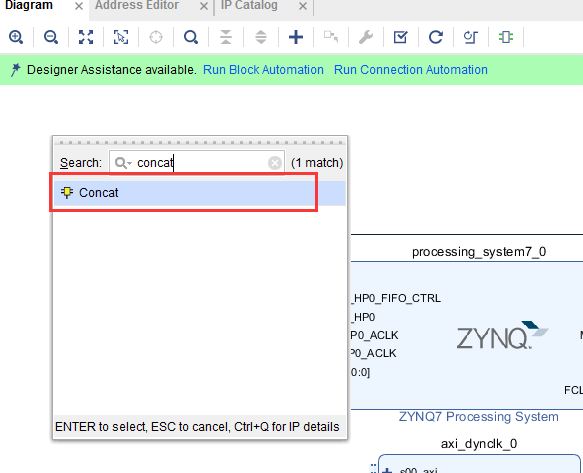
Task: Click the collapse all toolbar icon
Action: (x=226, y=37)
